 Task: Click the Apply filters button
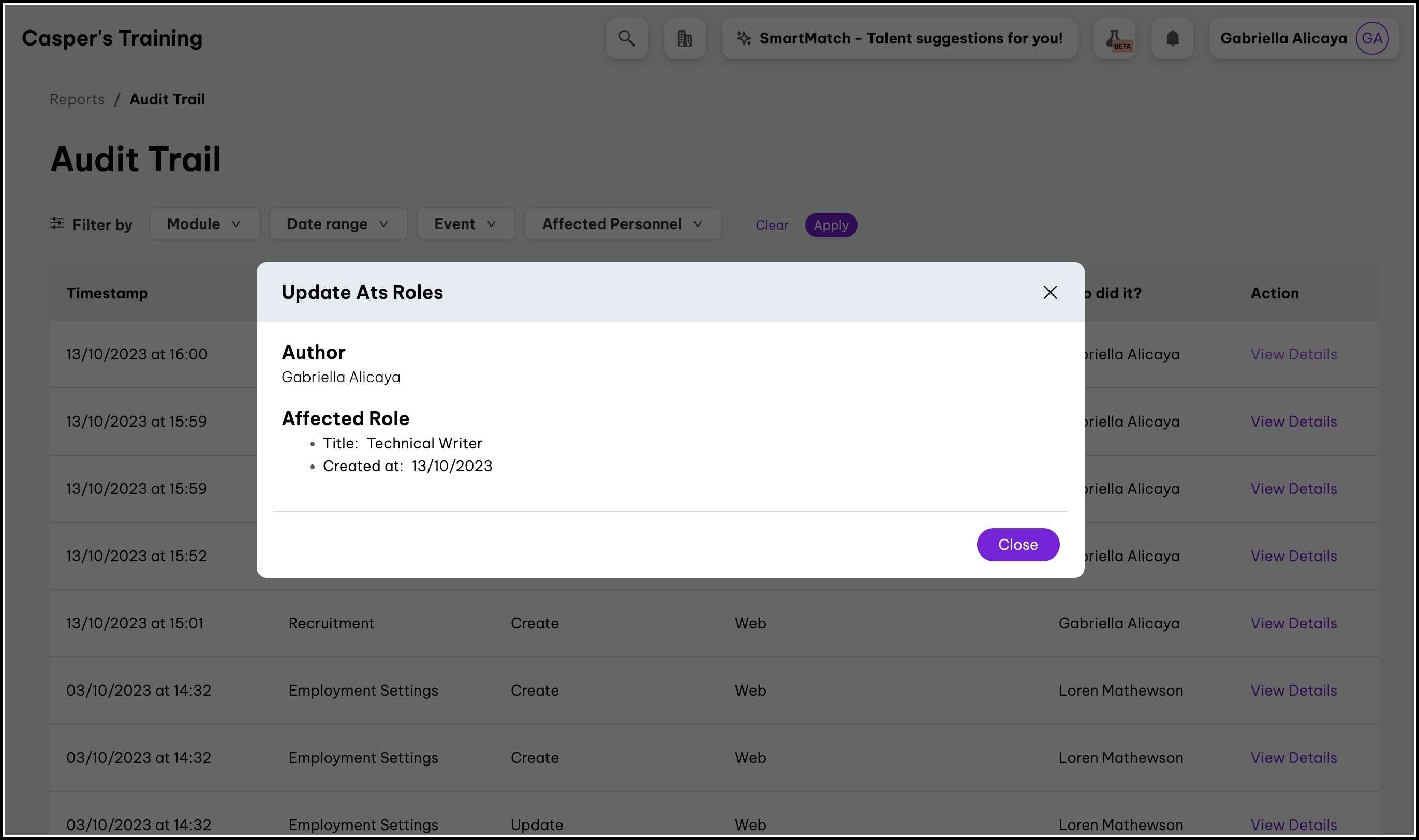tap(831, 226)
